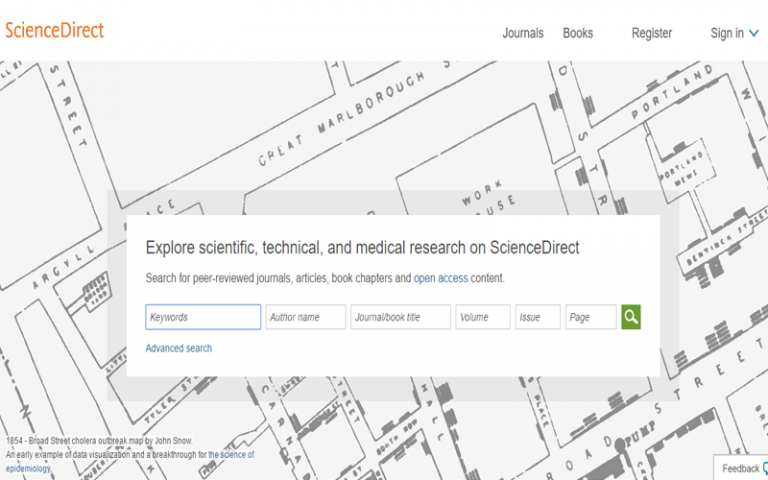The height and width of the screenshot is (480, 768).
Task: Click the Page number field
Action: pyautogui.click(x=590, y=317)
